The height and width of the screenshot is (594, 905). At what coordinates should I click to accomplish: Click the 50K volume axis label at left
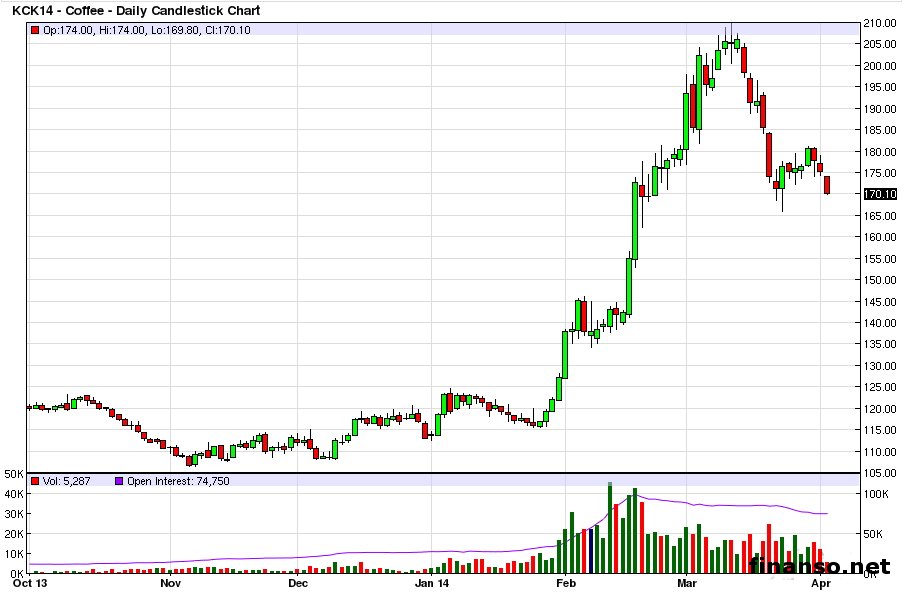pyautogui.click(x=13, y=473)
